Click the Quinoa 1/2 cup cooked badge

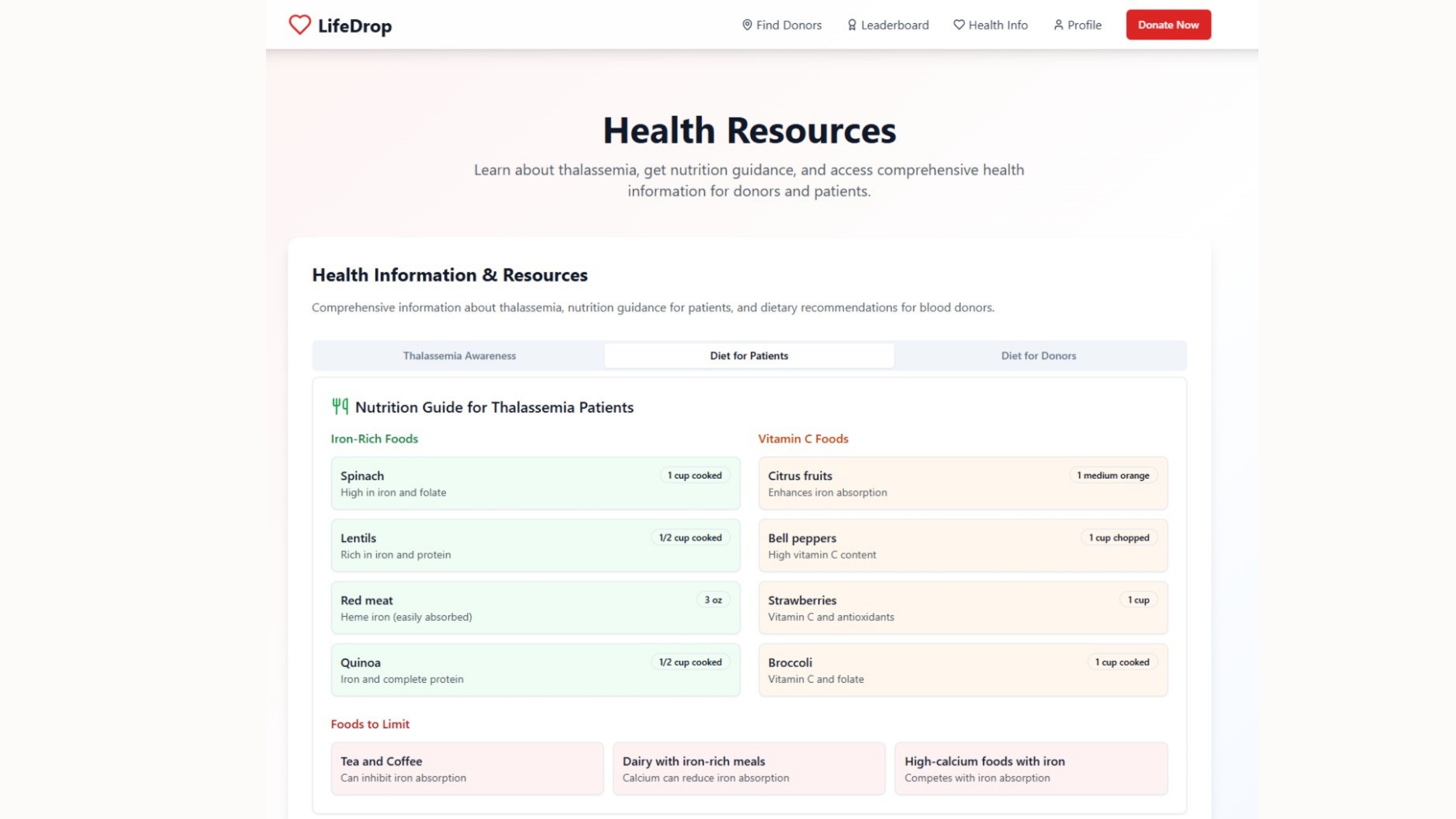(690, 662)
